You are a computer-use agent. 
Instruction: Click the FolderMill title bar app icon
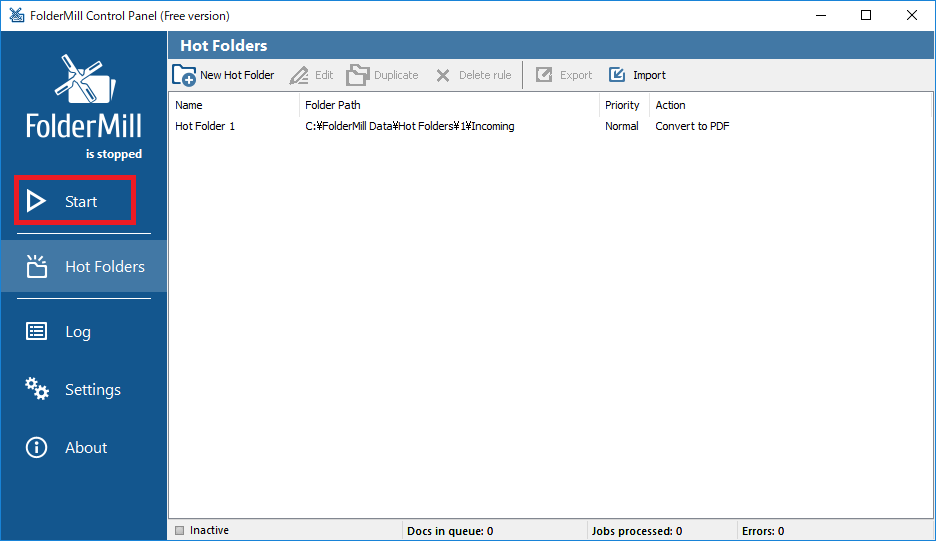17,15
